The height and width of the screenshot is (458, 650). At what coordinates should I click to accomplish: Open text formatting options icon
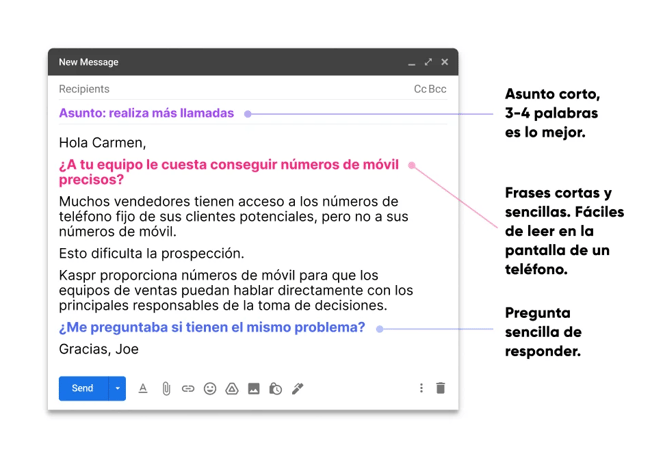(x=143, y=388)
